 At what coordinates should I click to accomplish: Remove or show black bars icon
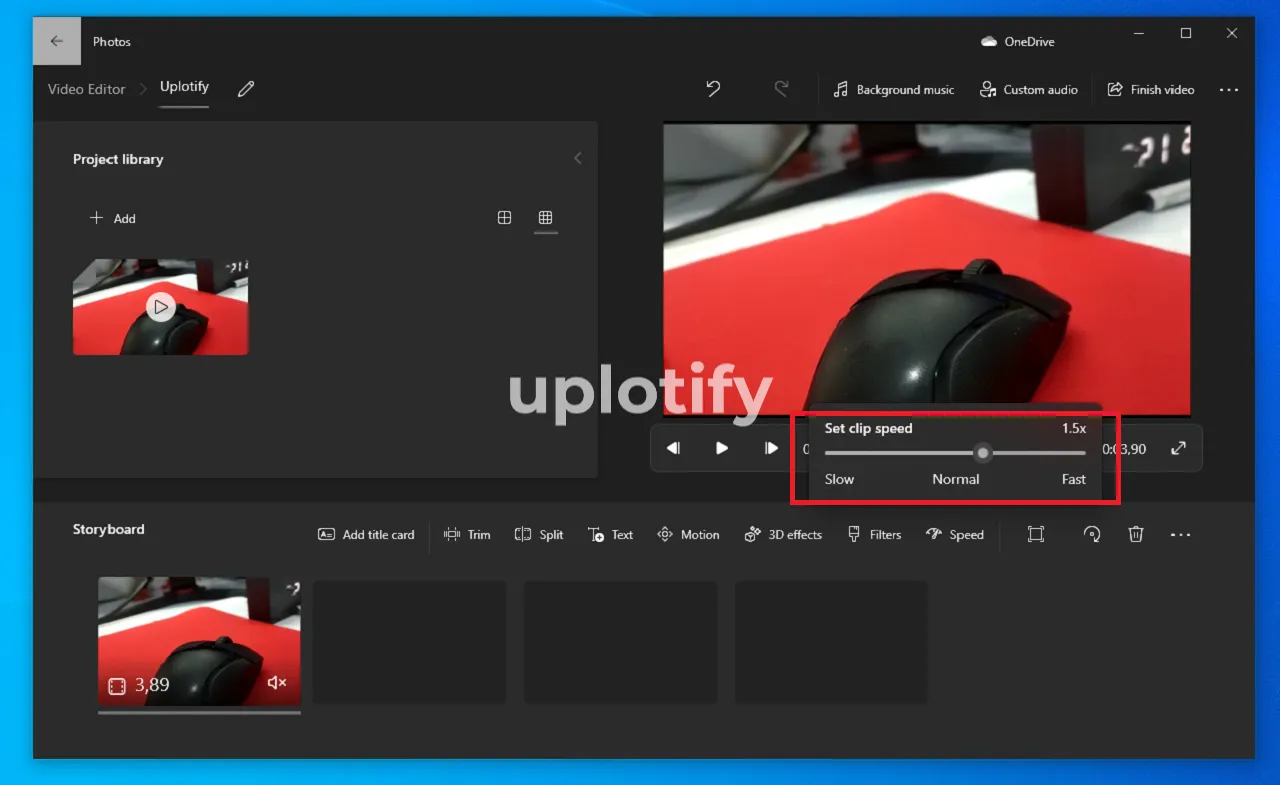[1036, 535]
